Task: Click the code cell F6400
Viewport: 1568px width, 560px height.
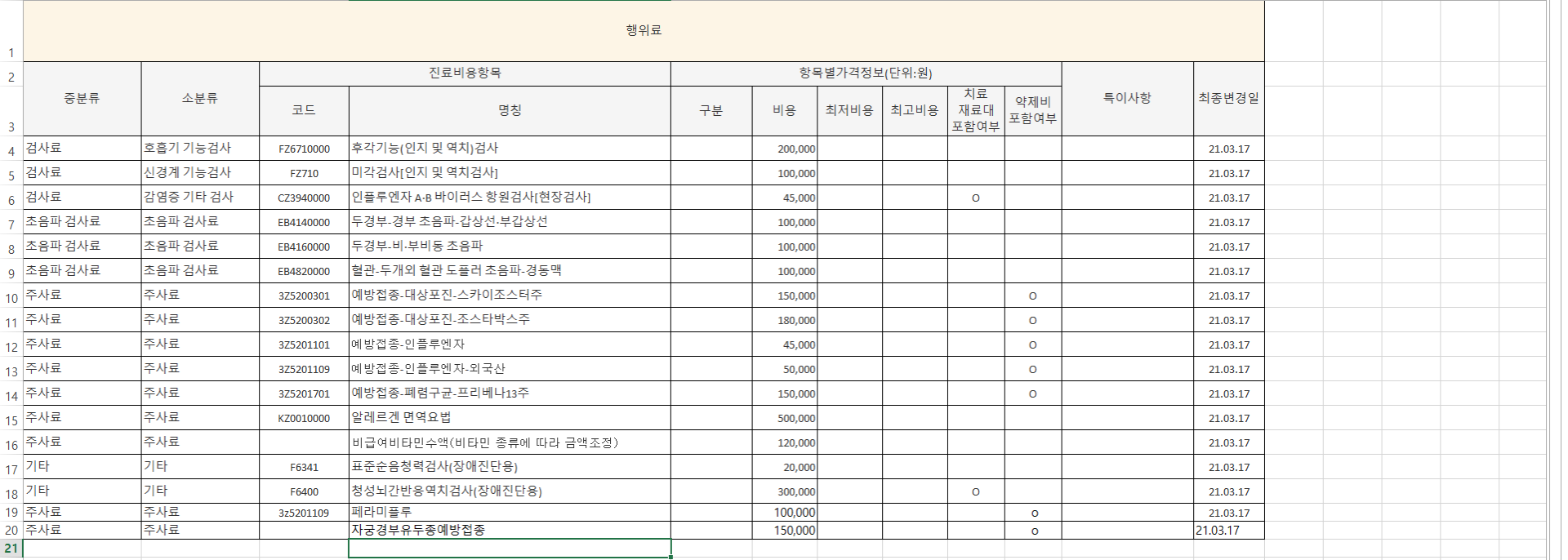Action: pyautogui.click(x=304, y=491)
